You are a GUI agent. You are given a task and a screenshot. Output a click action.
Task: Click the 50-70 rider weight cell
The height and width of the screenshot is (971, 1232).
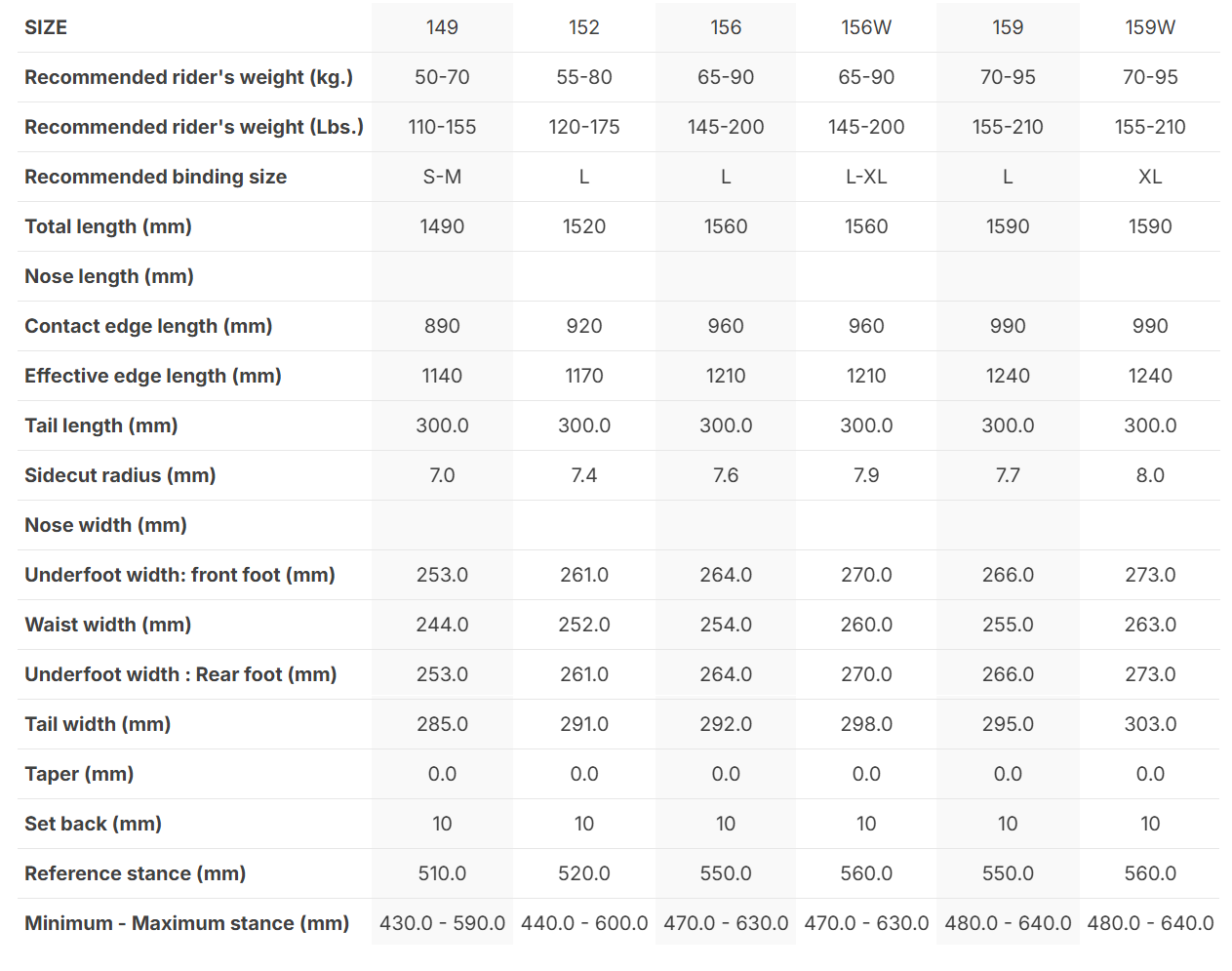[442, 77]
